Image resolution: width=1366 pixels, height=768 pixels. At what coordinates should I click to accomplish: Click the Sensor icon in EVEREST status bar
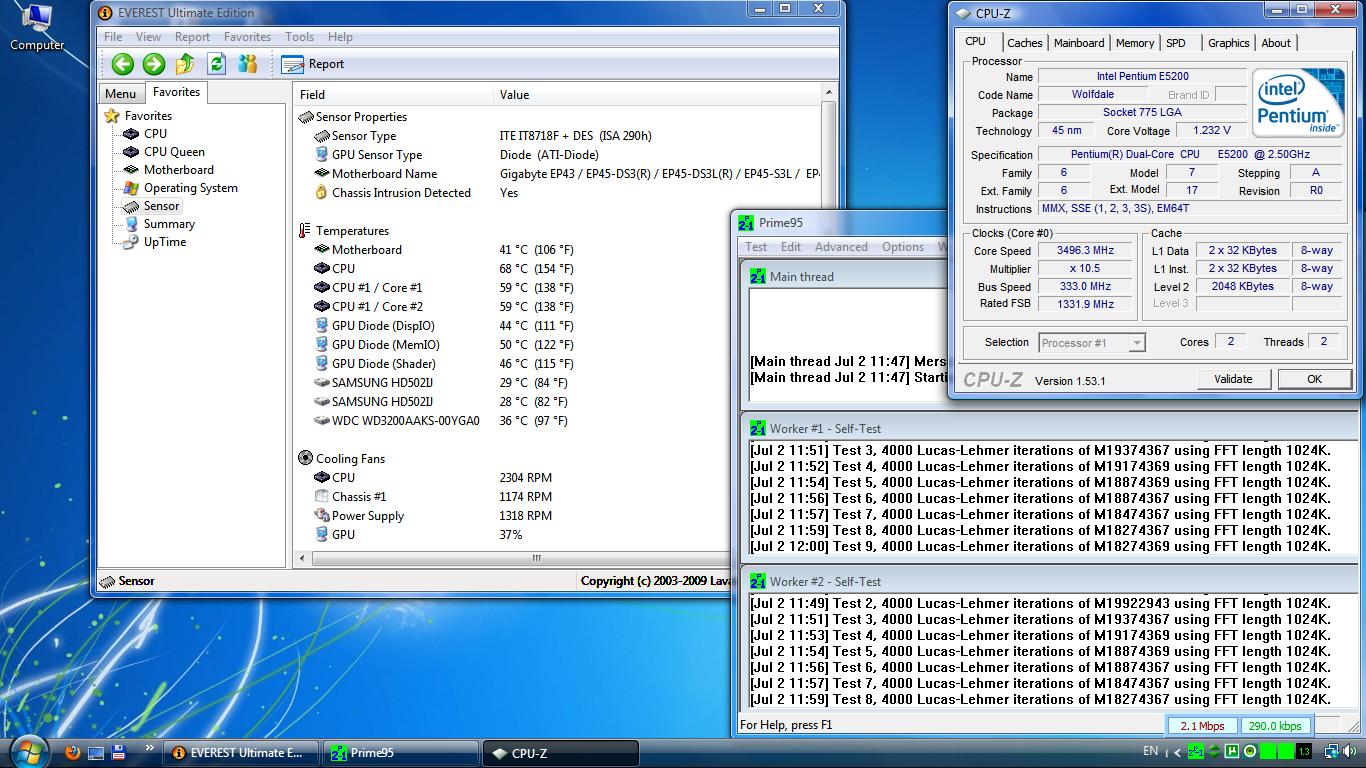tap(108, 581)
